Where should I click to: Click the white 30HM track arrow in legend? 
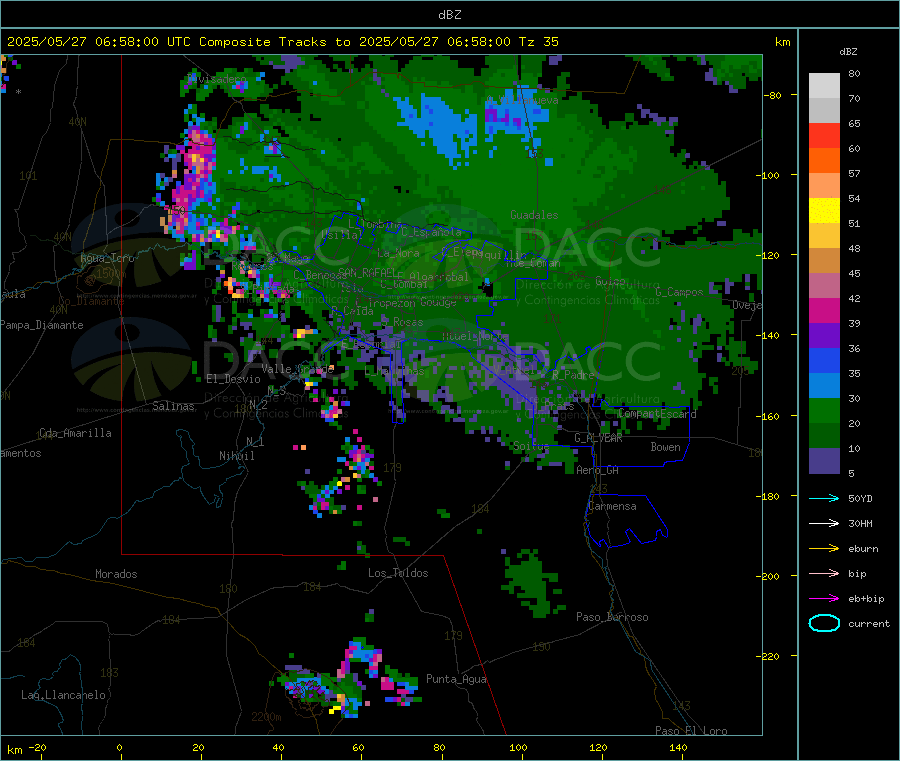(x=824, y=523)
